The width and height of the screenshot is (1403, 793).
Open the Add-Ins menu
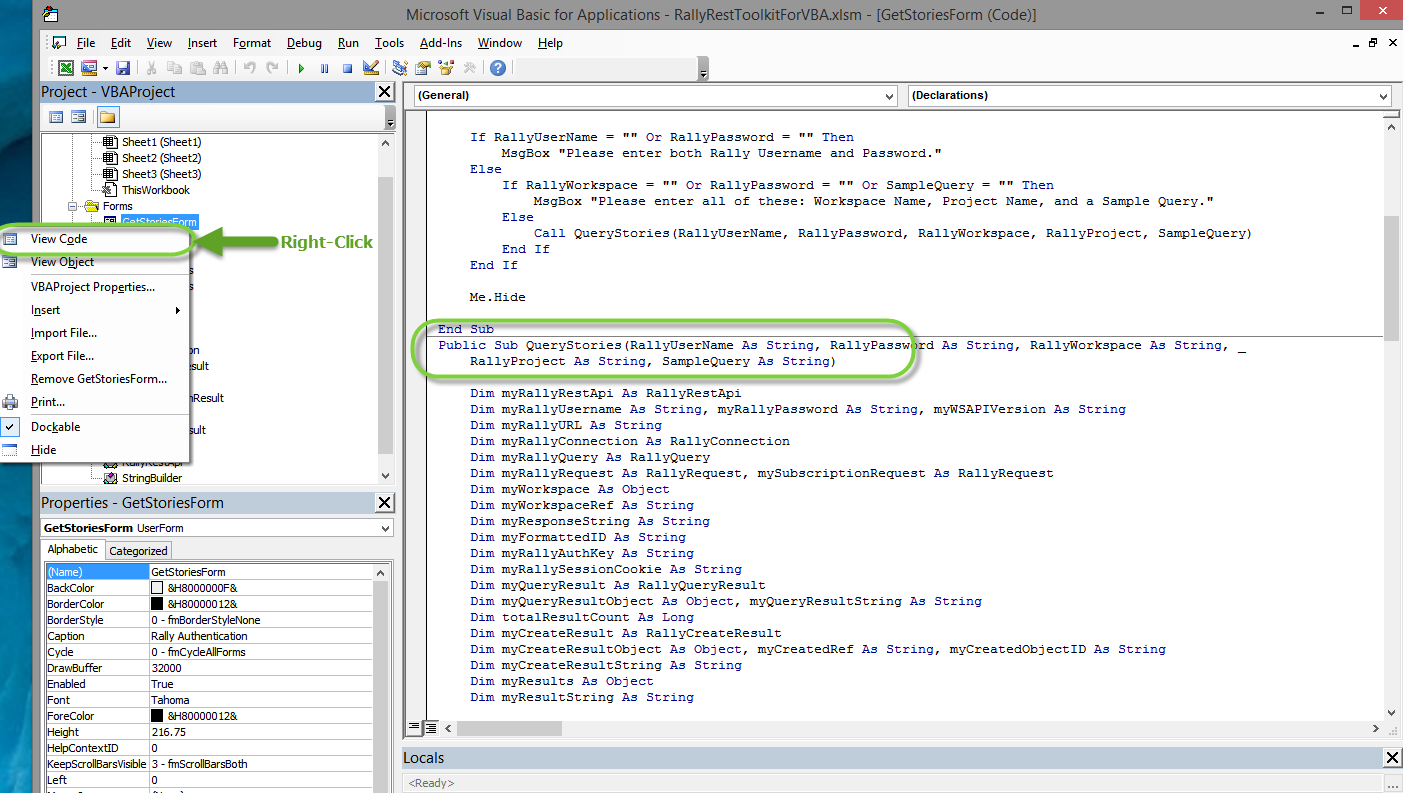[x=441, y=43]
